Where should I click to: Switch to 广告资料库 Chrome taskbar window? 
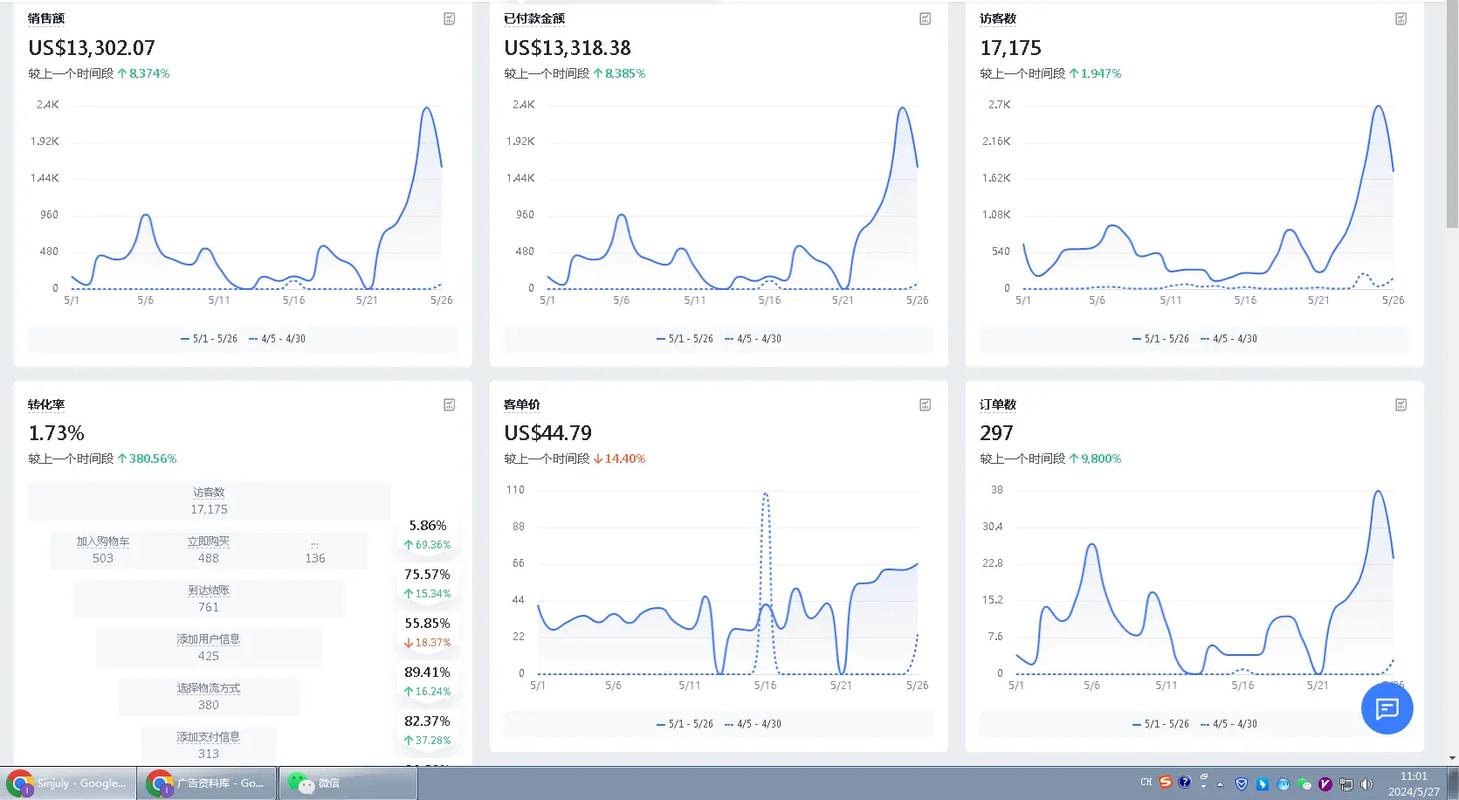tap(206, 783)
